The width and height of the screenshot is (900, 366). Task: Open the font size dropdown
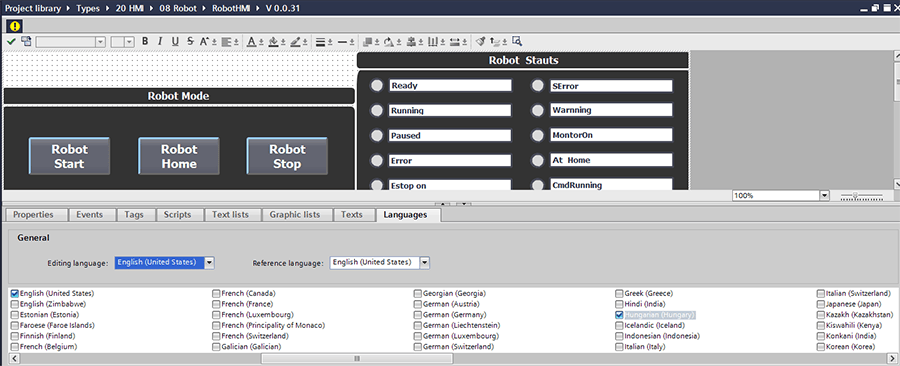pyautogui.click(x=129, y=42)
